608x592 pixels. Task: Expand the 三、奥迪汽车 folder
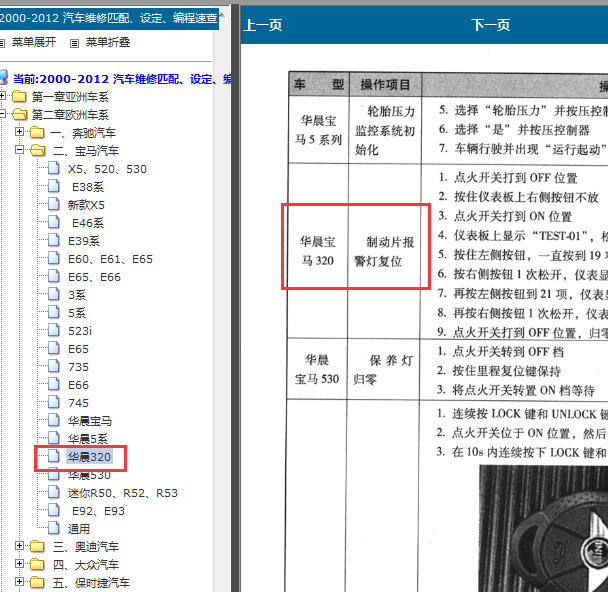point(19,545)
